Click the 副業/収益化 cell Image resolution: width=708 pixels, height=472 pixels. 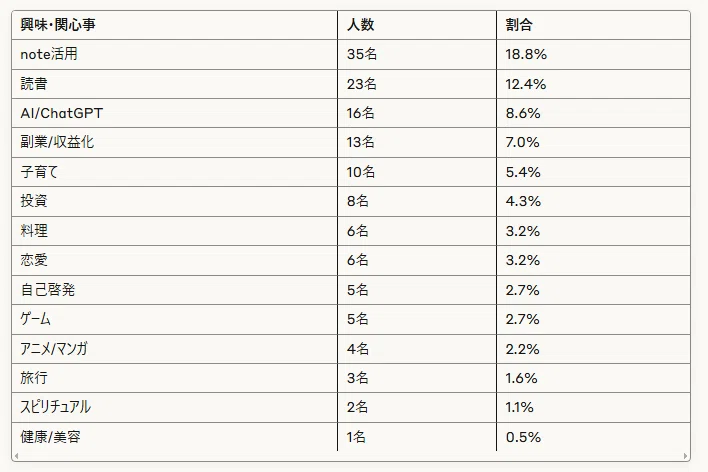(x=174, y=142)
